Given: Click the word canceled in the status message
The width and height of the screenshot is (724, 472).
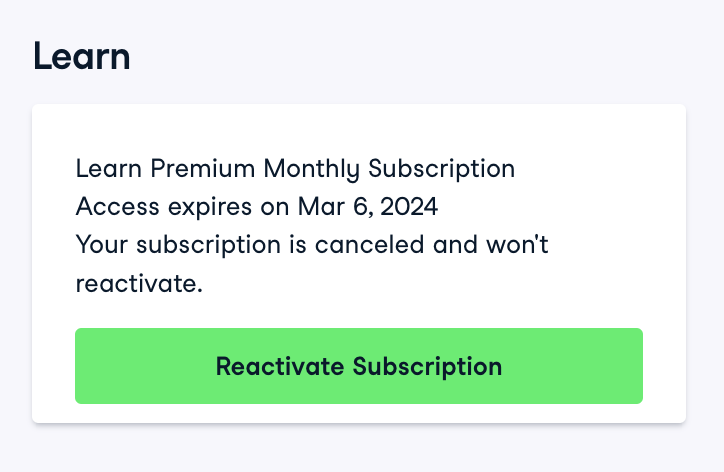Looking at the screenshot, I should click(x=360, y=245).
